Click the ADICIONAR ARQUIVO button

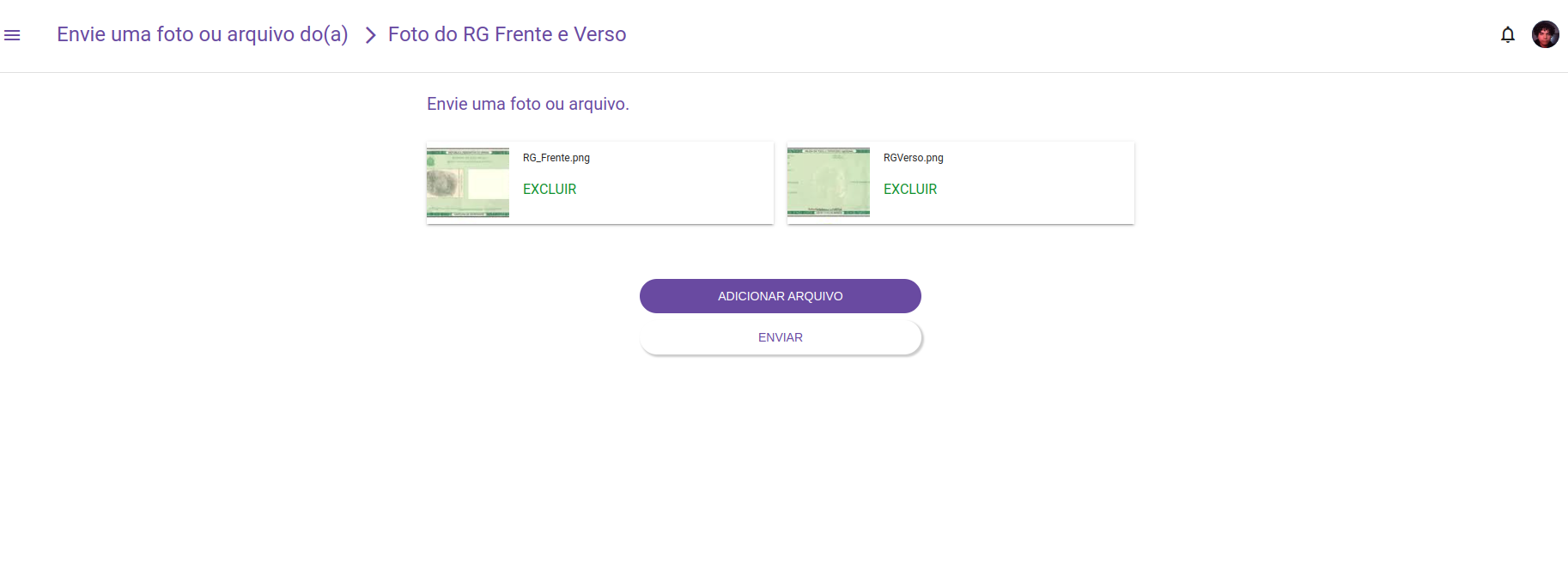[x=781, y=296]
